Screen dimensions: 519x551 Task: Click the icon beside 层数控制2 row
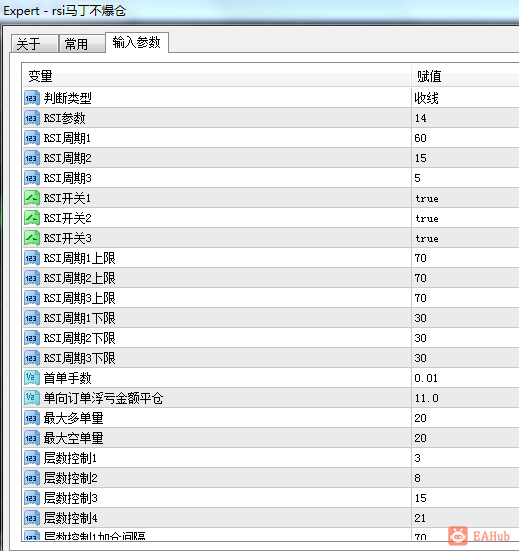(x=32, y=478)
